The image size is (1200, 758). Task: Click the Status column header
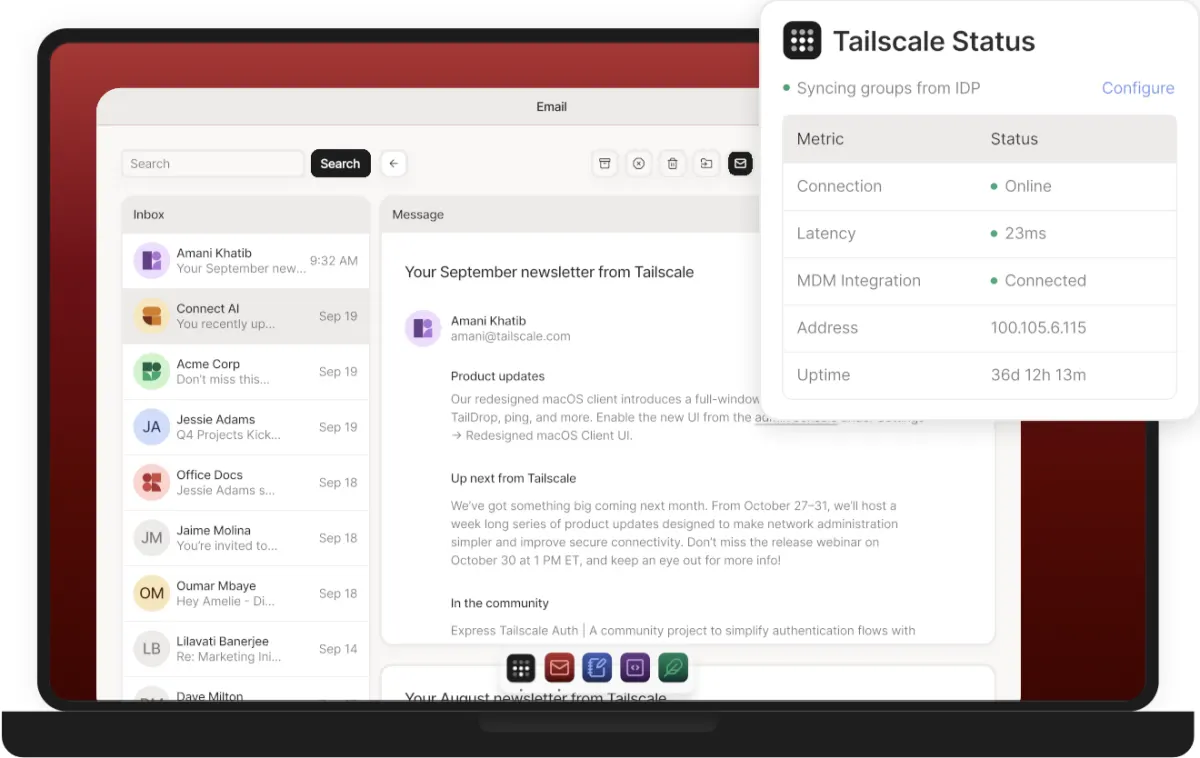1014,139
